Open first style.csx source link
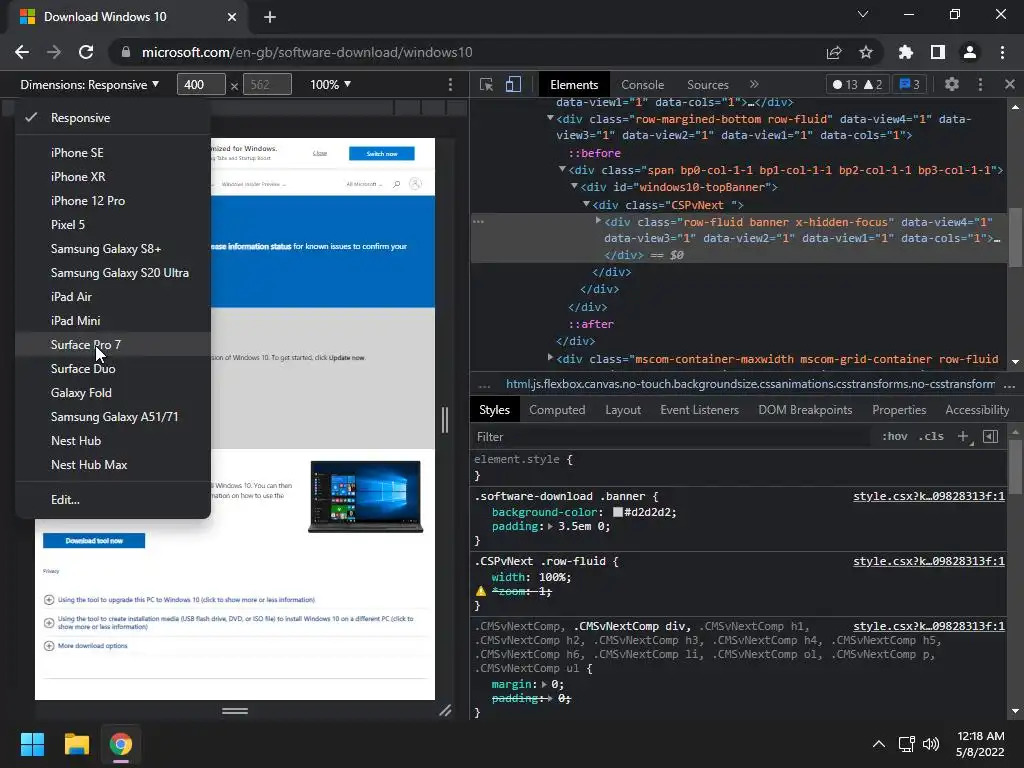 tap(929, 496)
